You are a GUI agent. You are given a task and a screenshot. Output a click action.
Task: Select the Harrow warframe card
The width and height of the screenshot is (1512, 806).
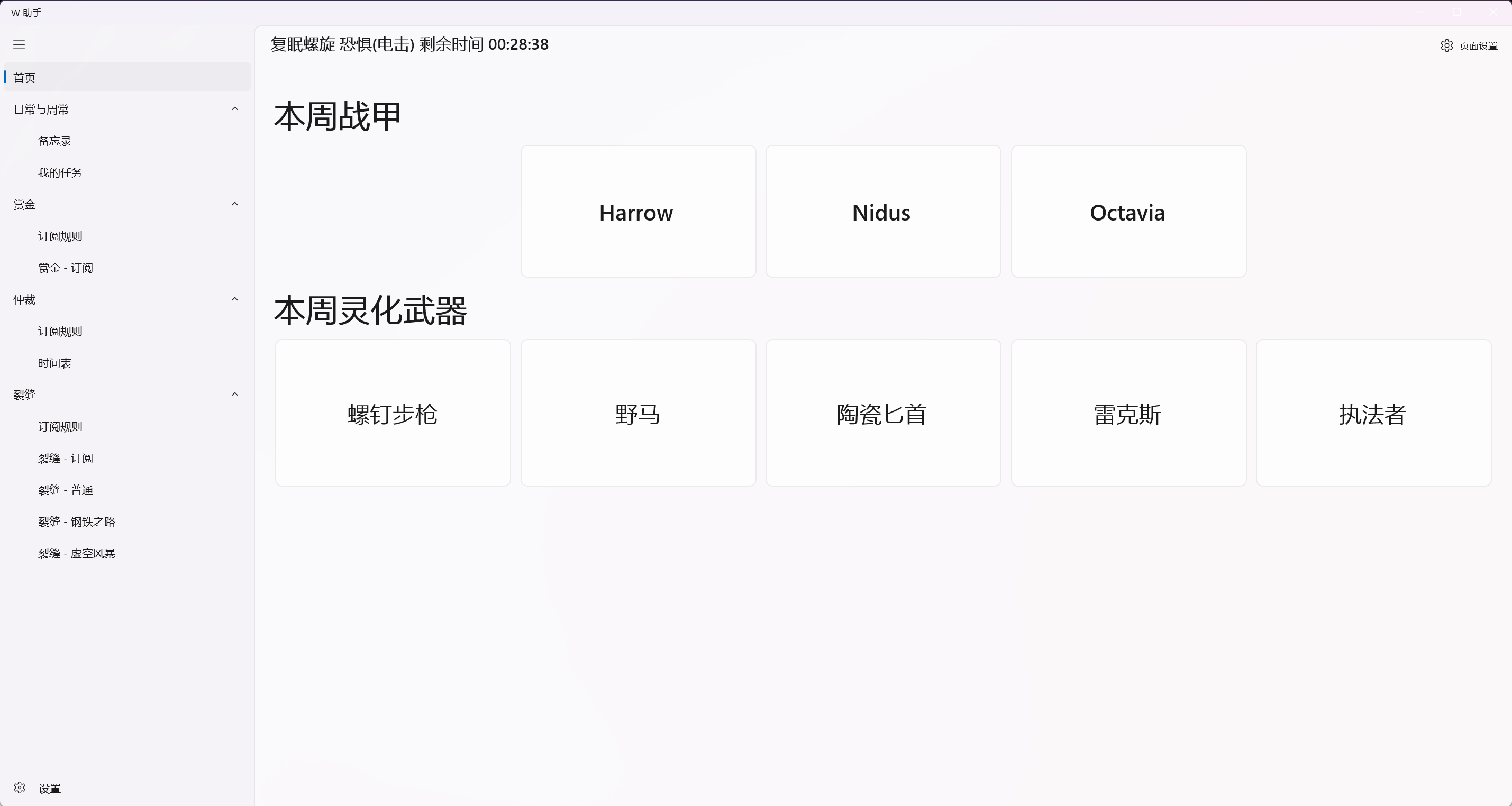[x=637, y=212]
